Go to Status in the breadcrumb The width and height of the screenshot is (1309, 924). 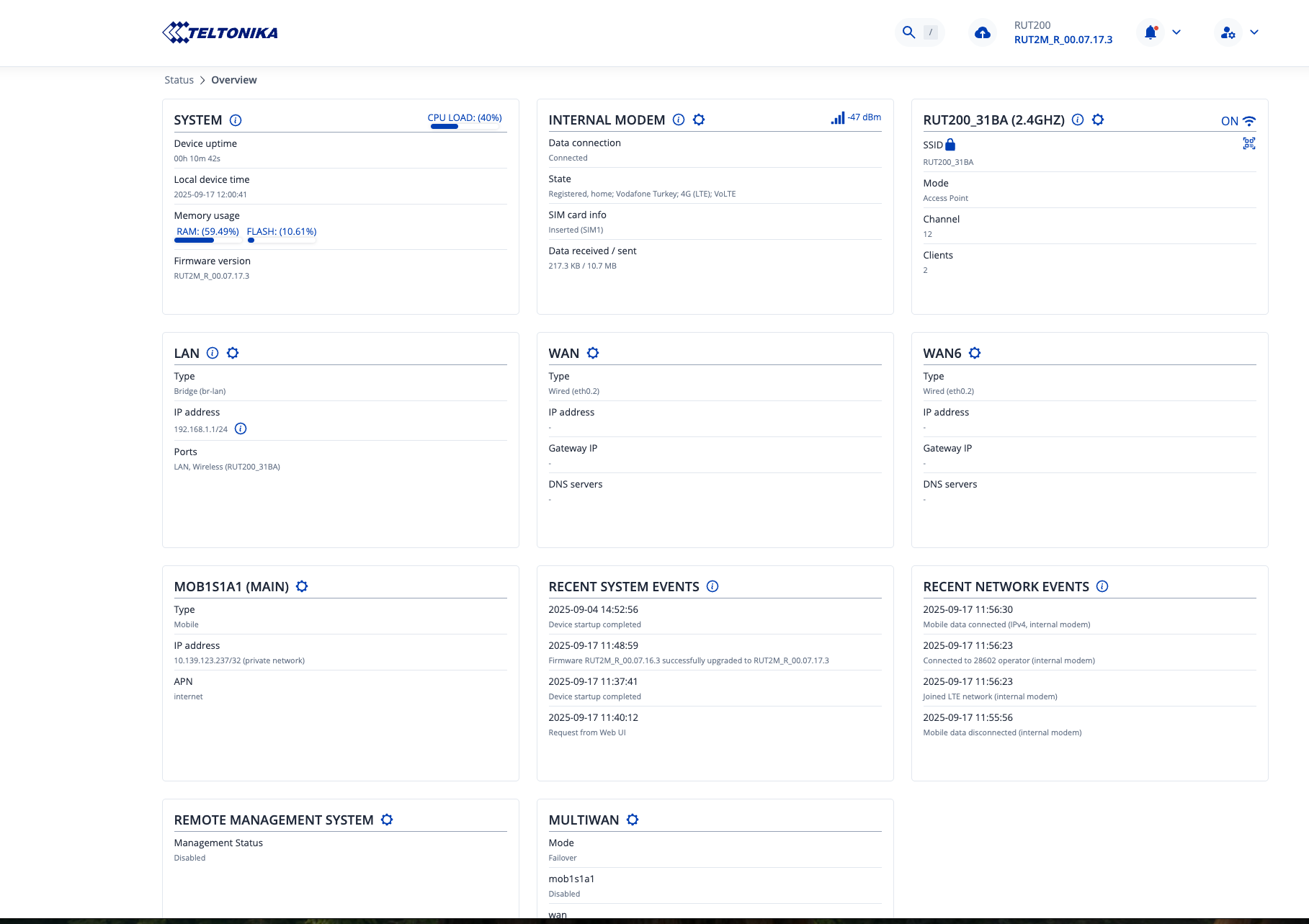(x=179, y=80)
